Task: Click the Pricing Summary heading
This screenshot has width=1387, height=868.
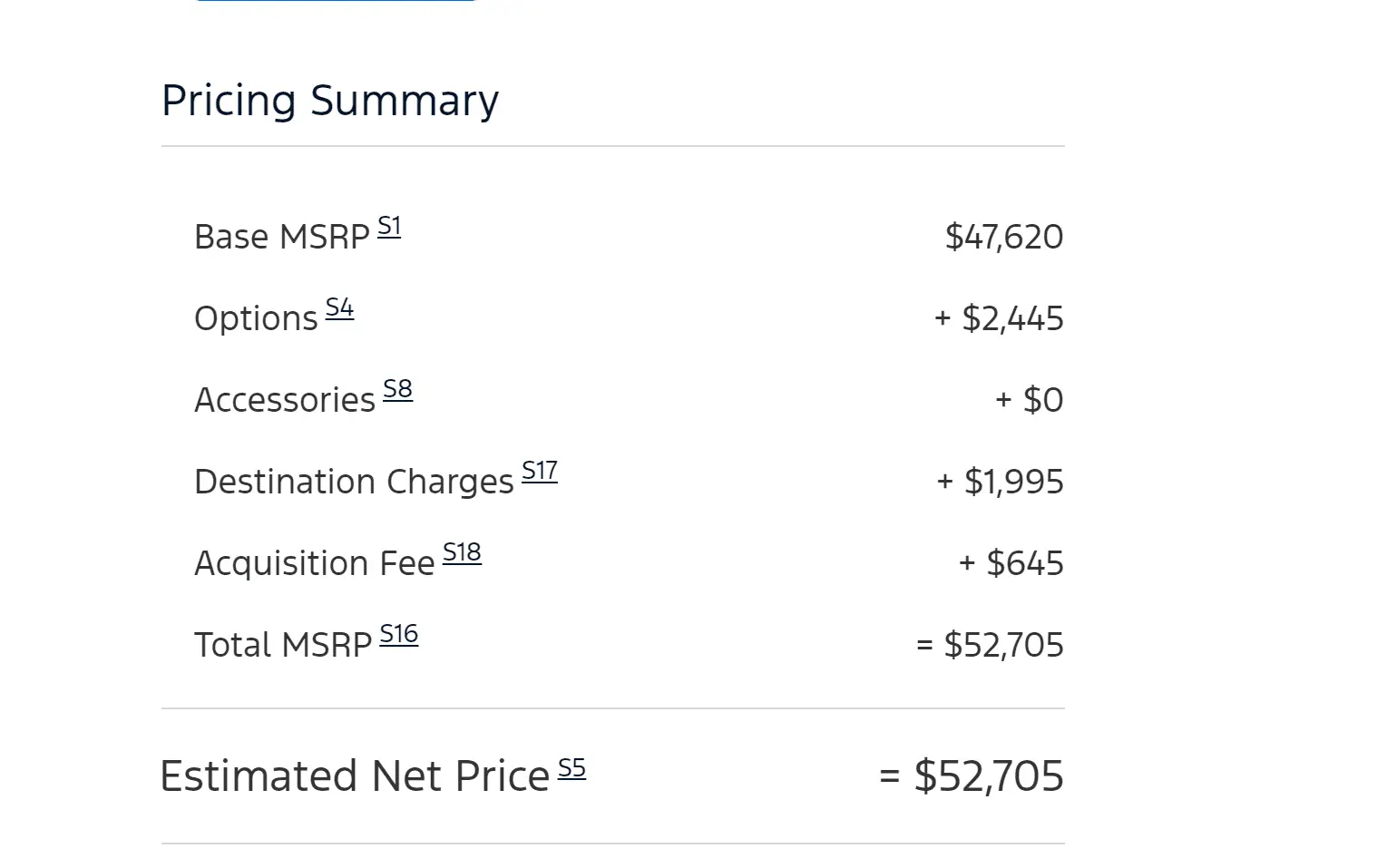Action: 330,100
